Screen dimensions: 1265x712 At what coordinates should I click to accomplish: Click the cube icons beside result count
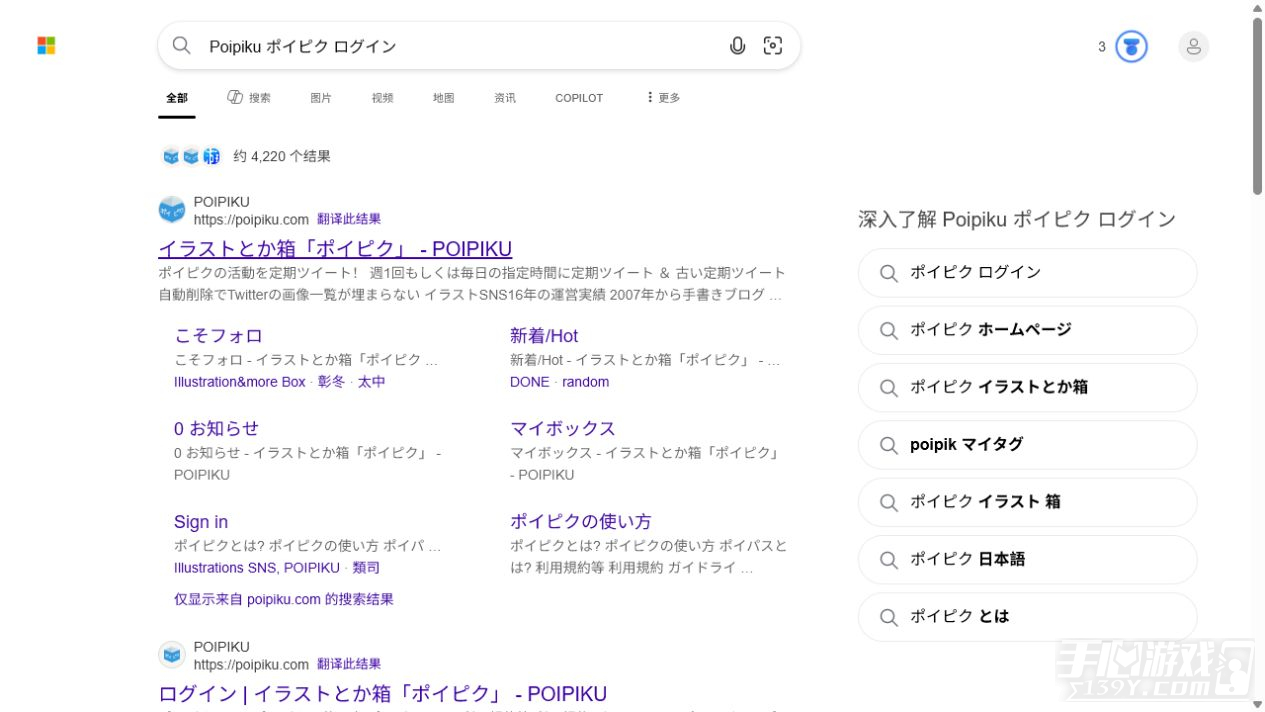(x=191, y=156)
